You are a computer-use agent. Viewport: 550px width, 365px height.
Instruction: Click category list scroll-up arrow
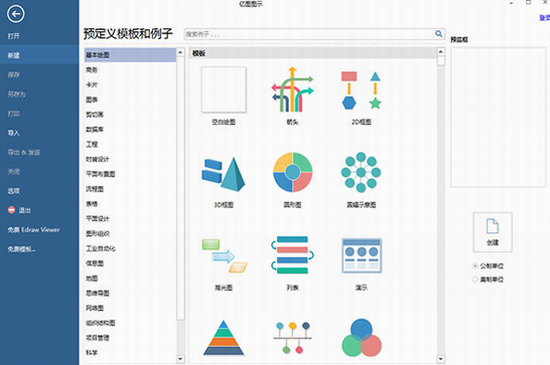(180, 52)
